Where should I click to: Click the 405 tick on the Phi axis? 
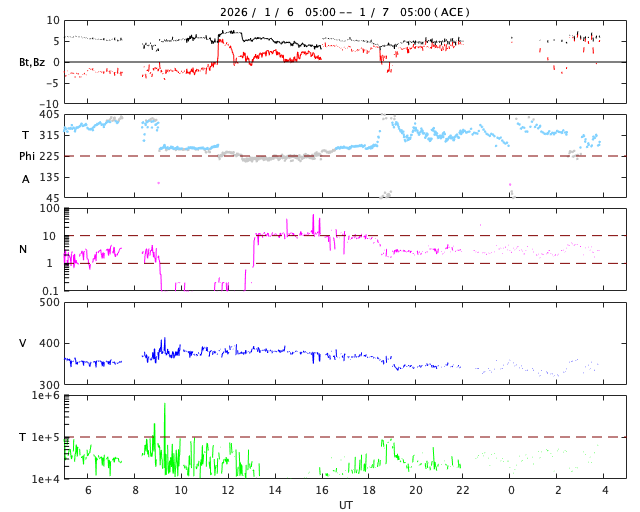coord(49,115)
